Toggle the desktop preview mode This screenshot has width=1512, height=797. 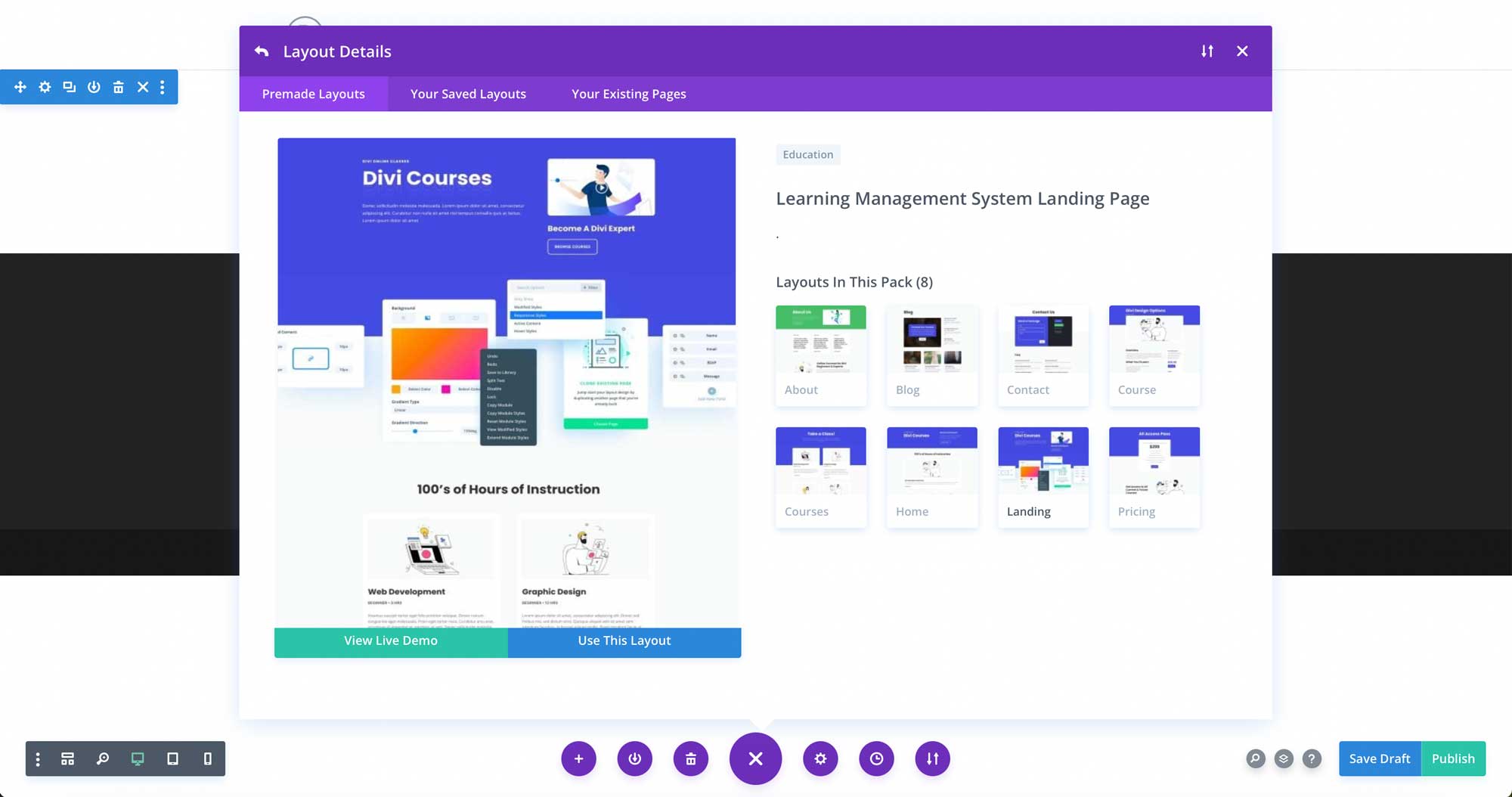137,758
